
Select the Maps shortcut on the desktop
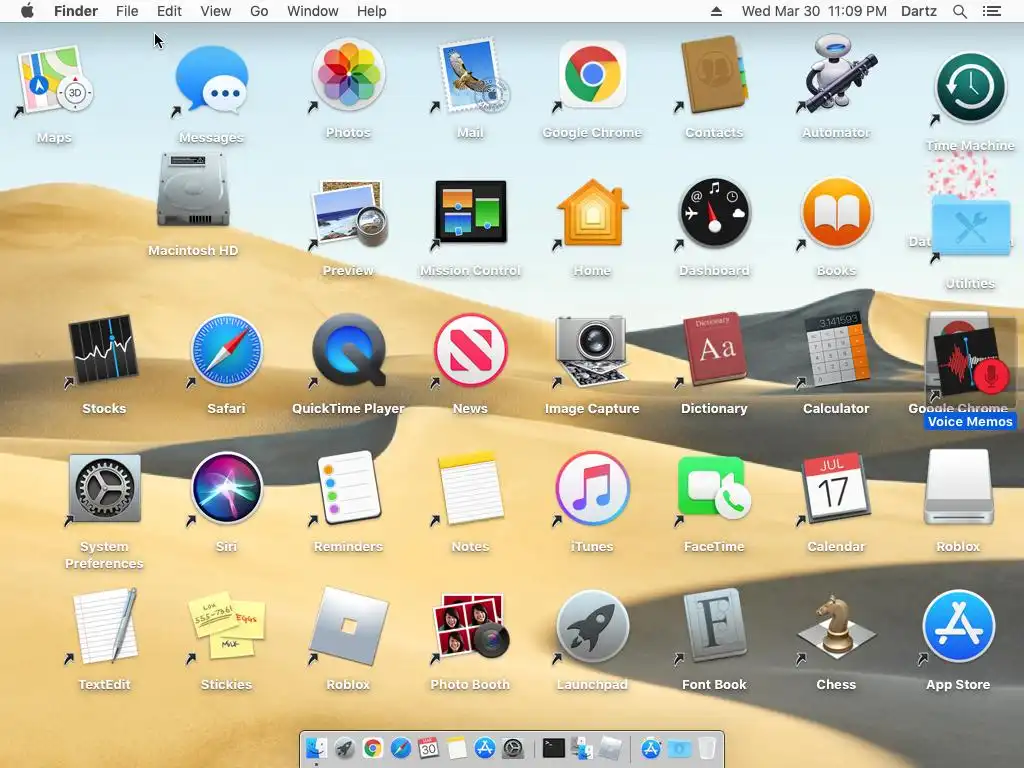(54, 81)
